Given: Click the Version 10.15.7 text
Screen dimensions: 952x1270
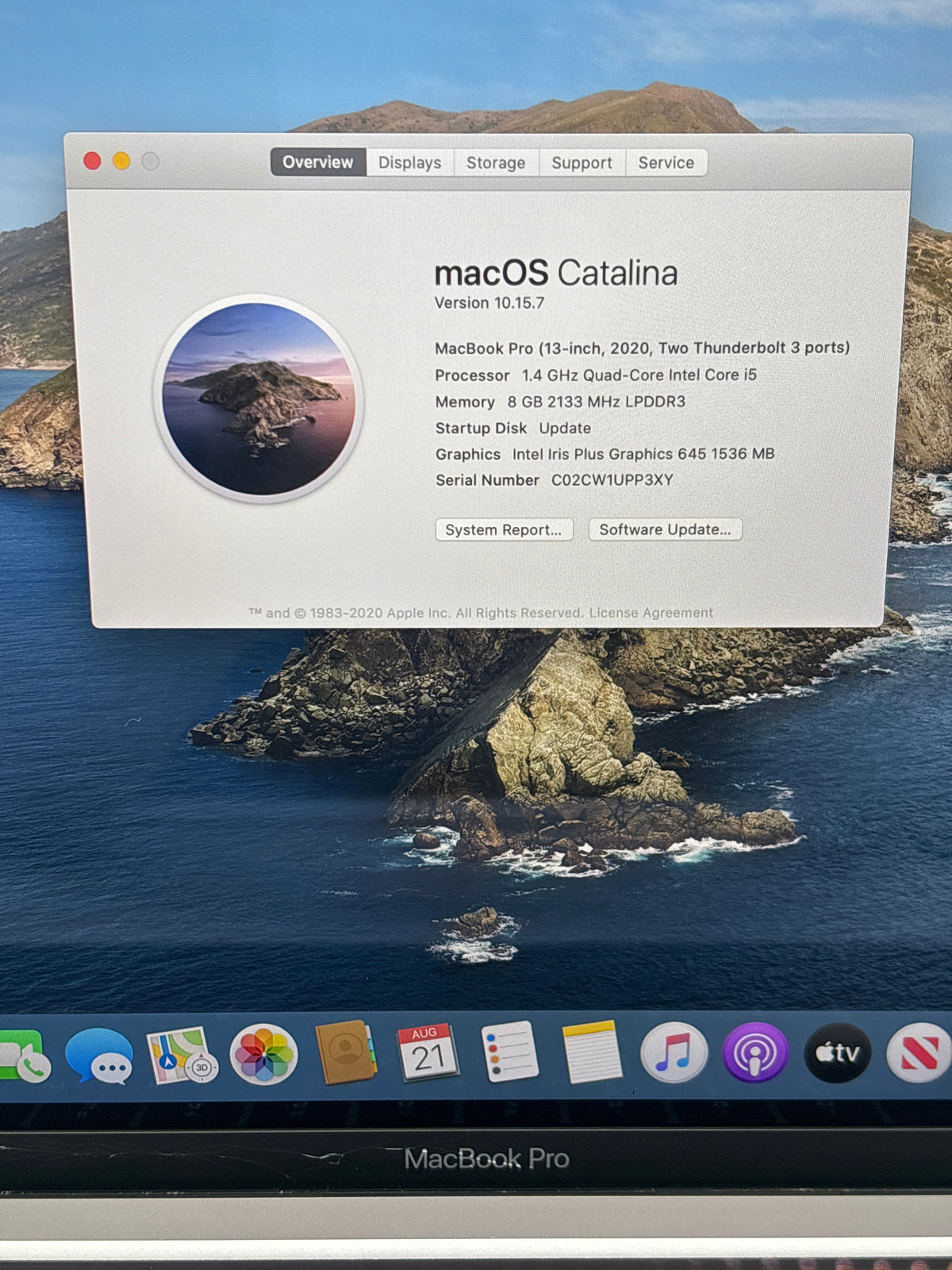Looking at the screenshot, I should tap(489, 302).
